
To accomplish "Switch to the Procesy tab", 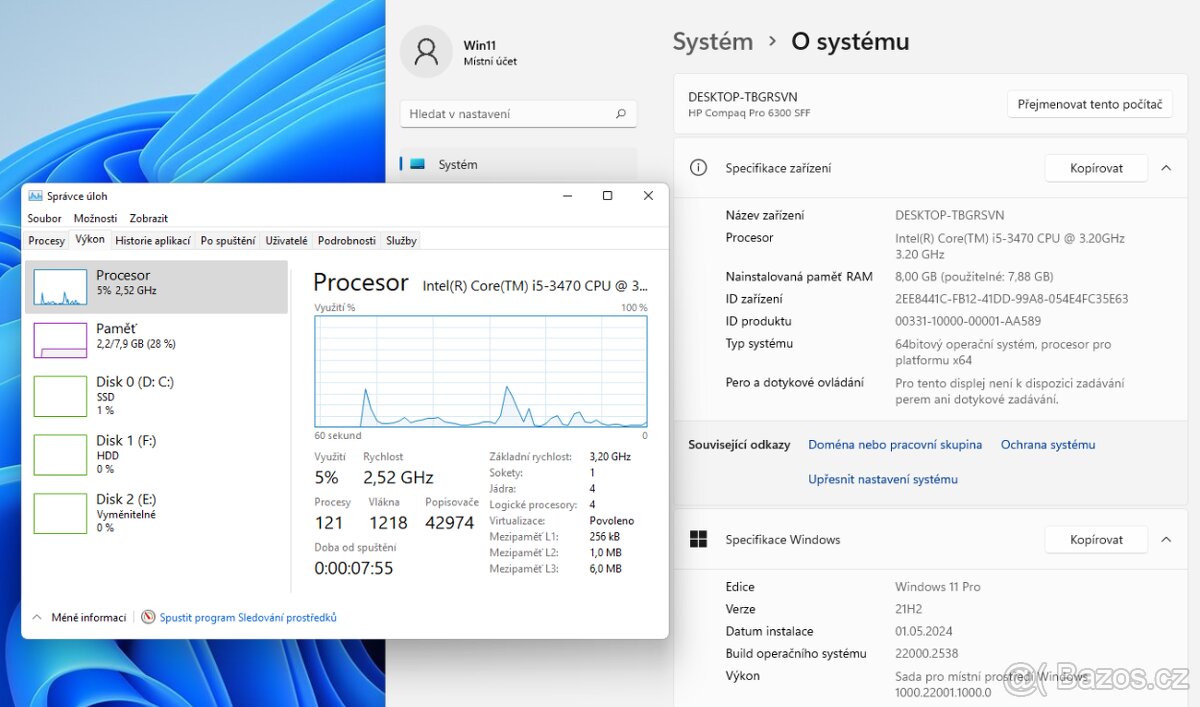I will coord(47,241).
